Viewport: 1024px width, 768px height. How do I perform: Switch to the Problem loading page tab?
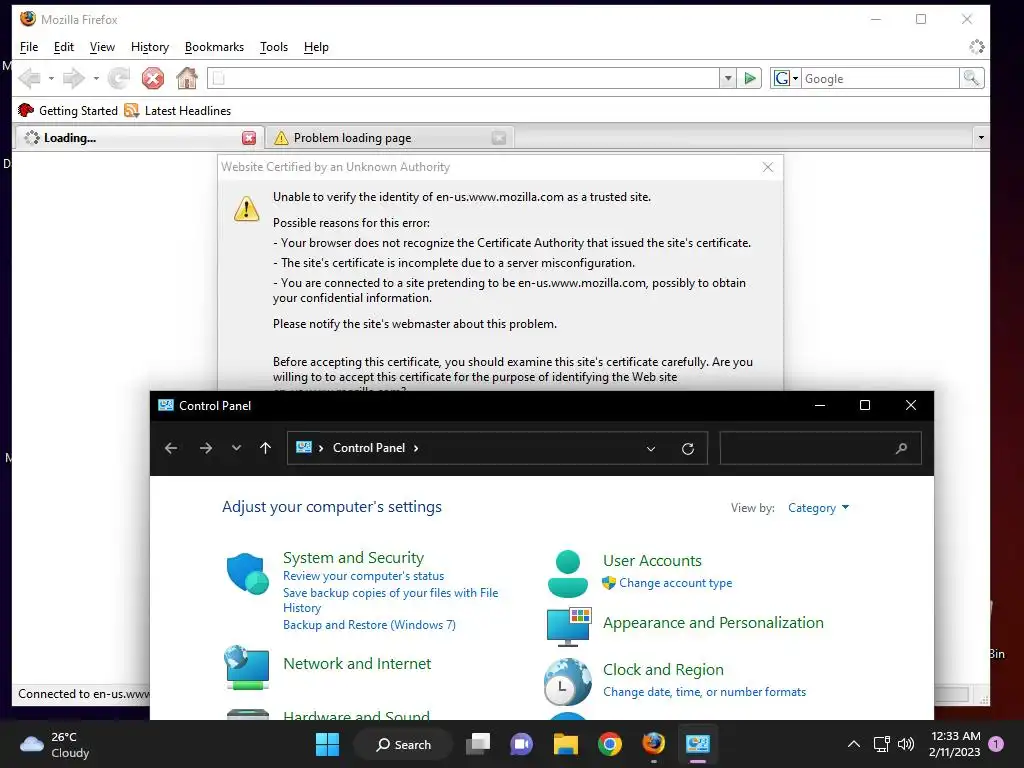click(x=390, y=138)
